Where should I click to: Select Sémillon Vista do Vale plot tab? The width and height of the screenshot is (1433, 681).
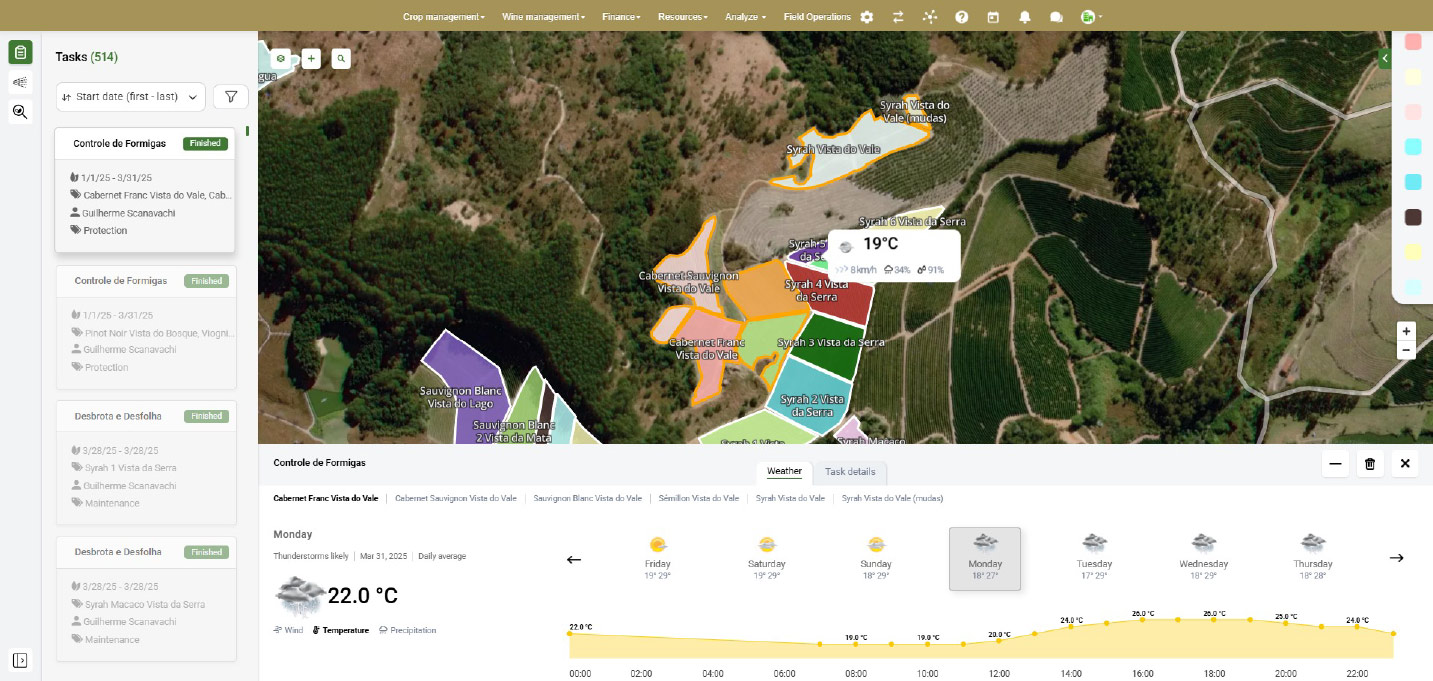click(x=699, y=498)
